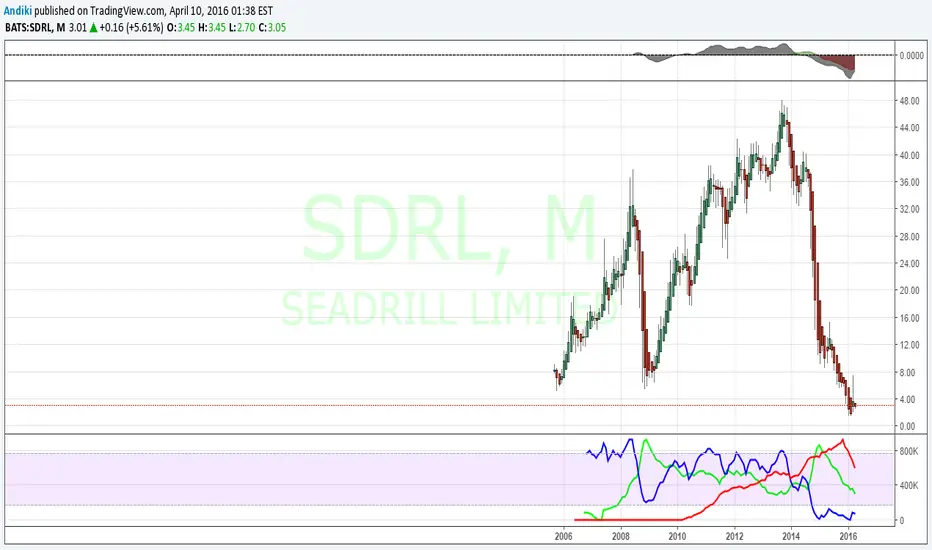Image resolution: width=932 pixels, height=550 pixels.
Task: Click the 24.00 price axis label
Action: [909, 263]
